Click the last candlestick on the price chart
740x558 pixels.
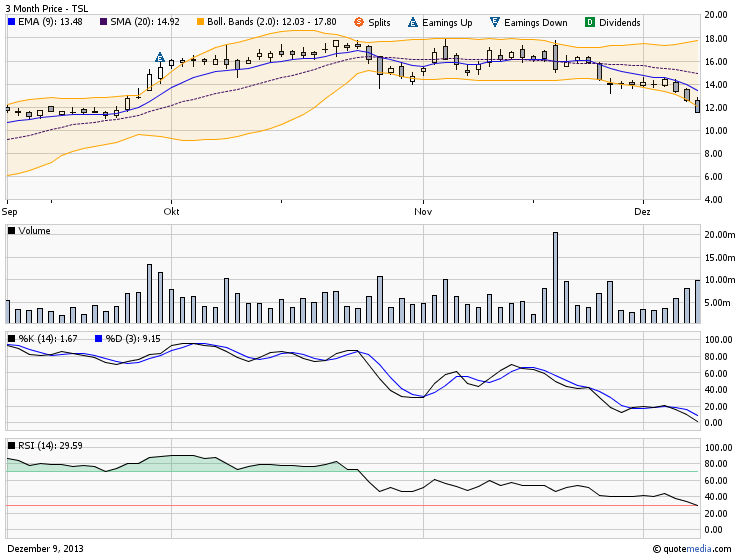[x=697, y=105]
